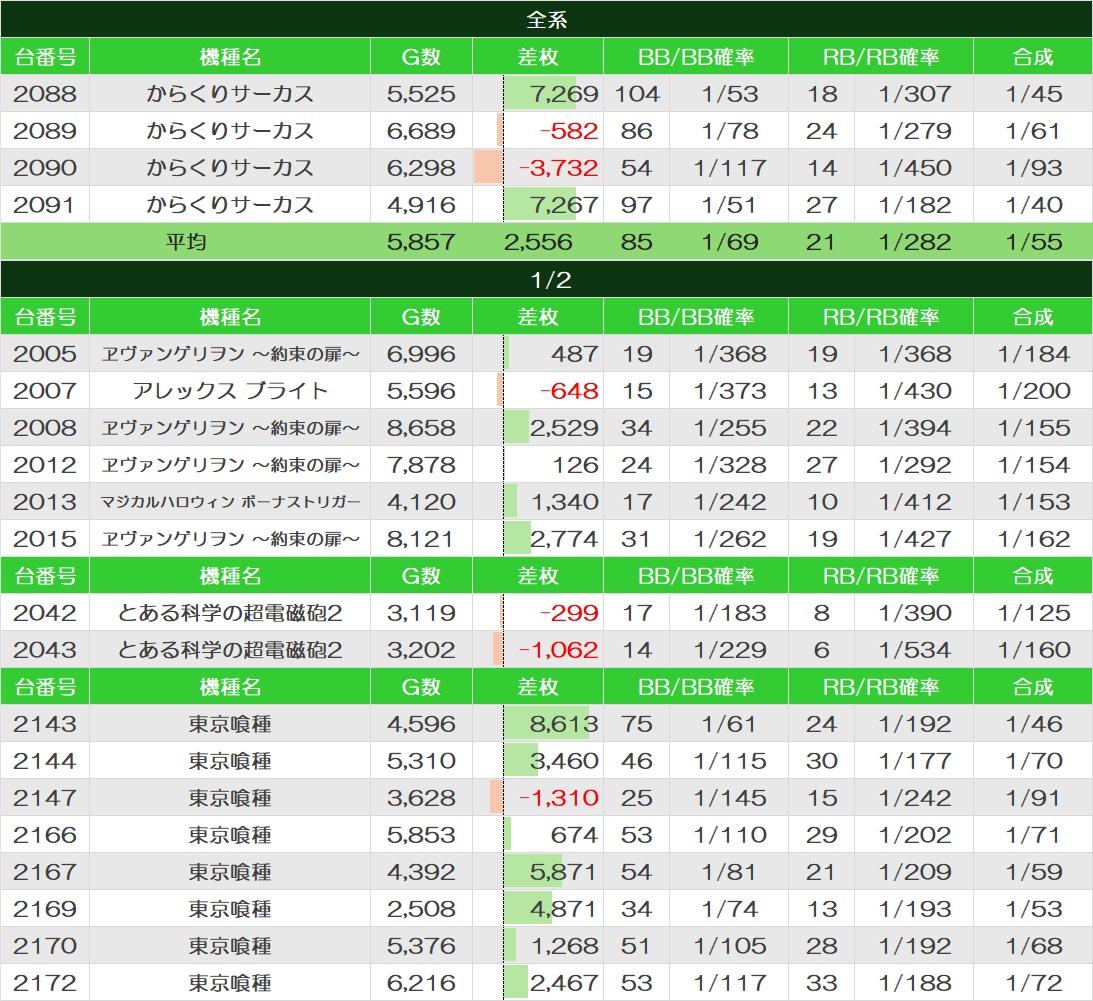Select machine 2043 とある科学の超電磁砲2 name
This screenshot has width=1093, height=1001.
pos(229,649)
